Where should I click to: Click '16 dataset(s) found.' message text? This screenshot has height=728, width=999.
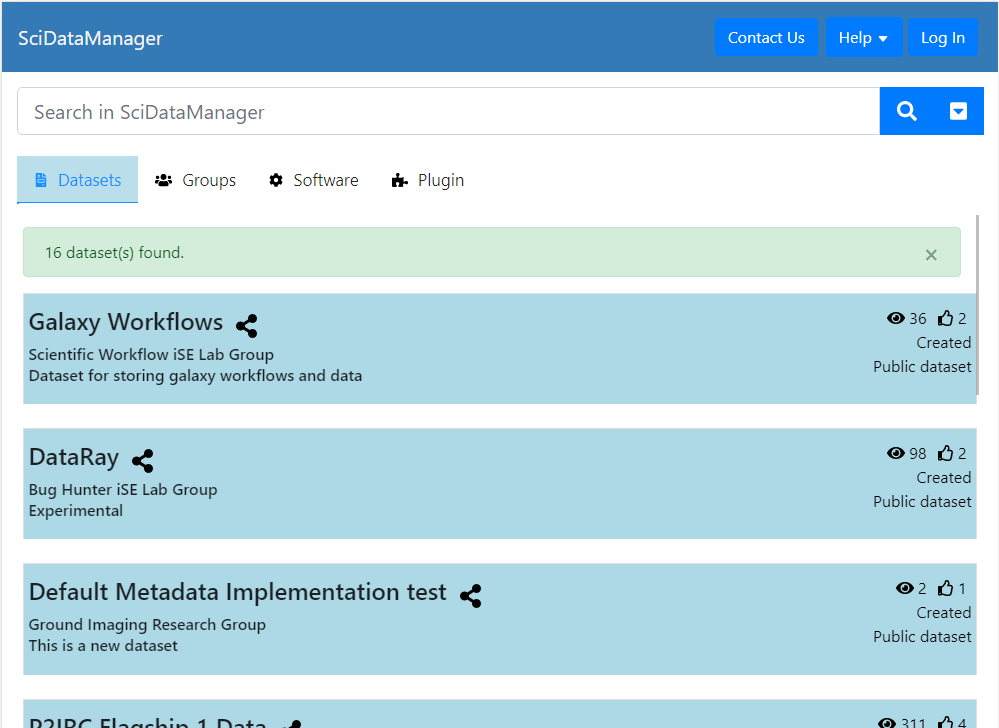115,253
